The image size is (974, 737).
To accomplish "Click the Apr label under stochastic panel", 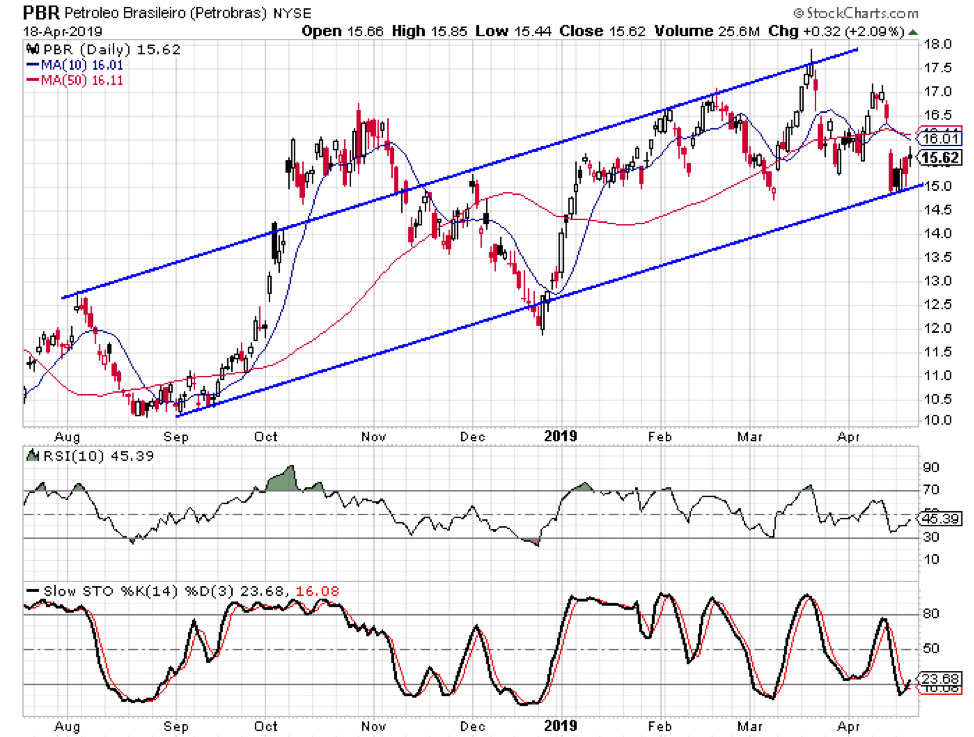I will pyautogui.click(x=849, y=726).
